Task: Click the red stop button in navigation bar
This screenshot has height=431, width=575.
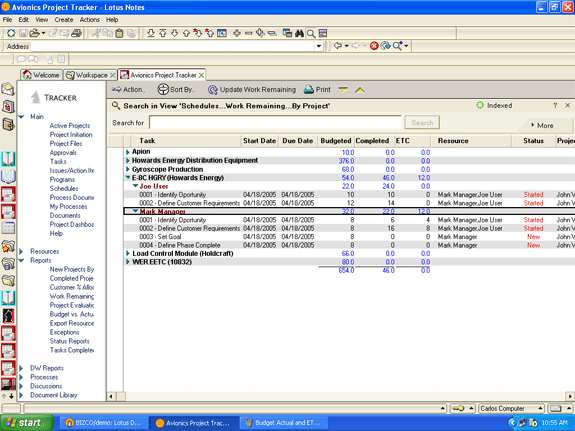Action: click(x=374, y=46)
